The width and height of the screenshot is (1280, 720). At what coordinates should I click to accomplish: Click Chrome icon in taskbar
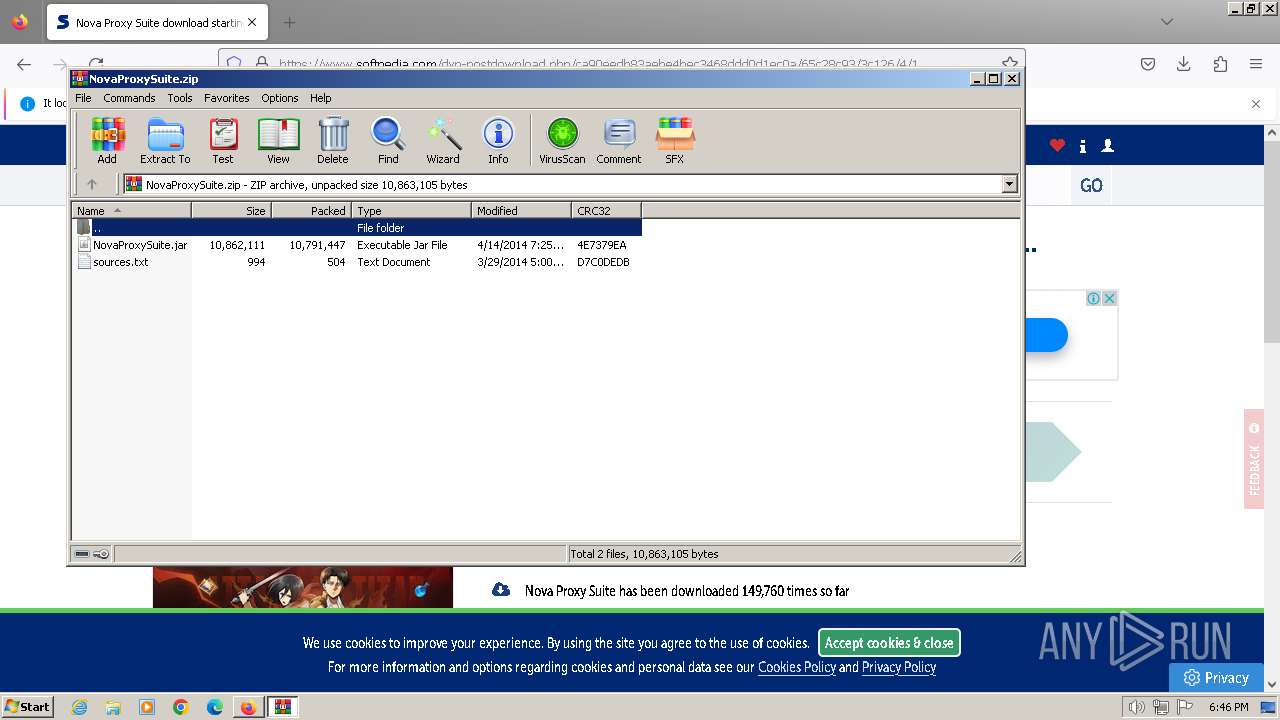181,707
